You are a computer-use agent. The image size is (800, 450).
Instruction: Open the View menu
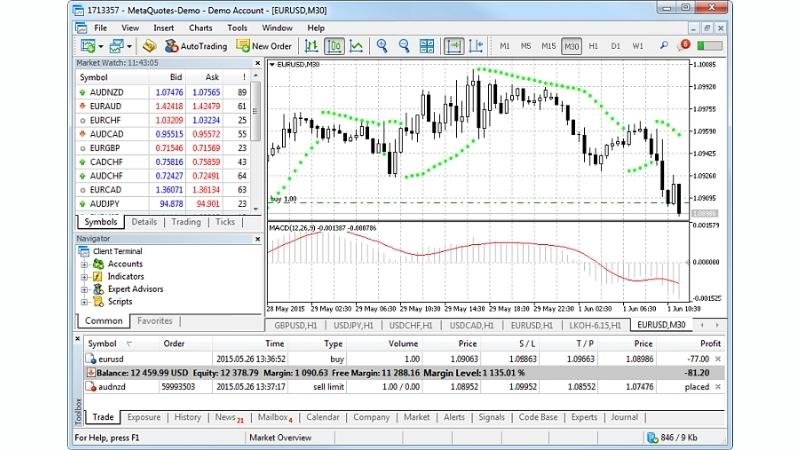(130, 28)
